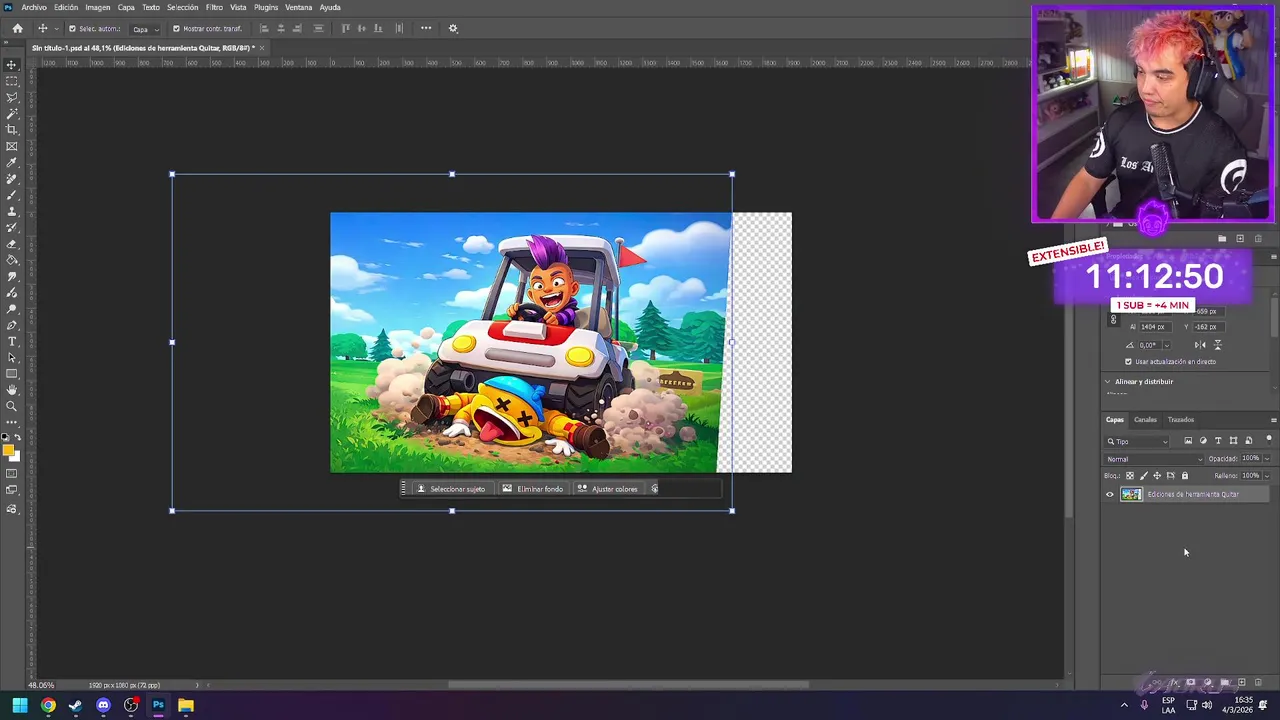Image resolution: width=1280 pixels, height=720 pixels.
Task: Open the Filtro menu
Action: click(214, 7)
